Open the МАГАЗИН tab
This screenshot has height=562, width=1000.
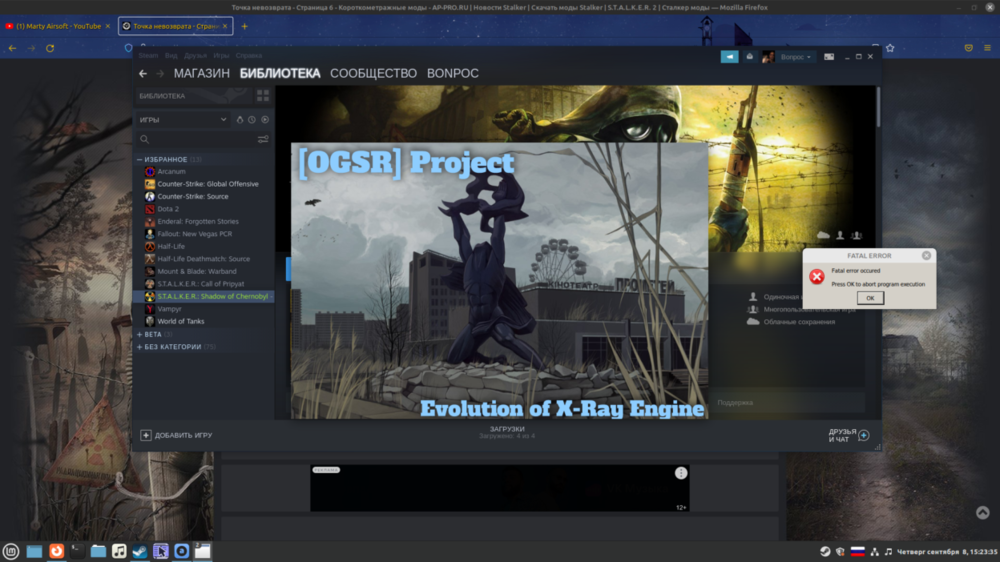pos(202,74)
